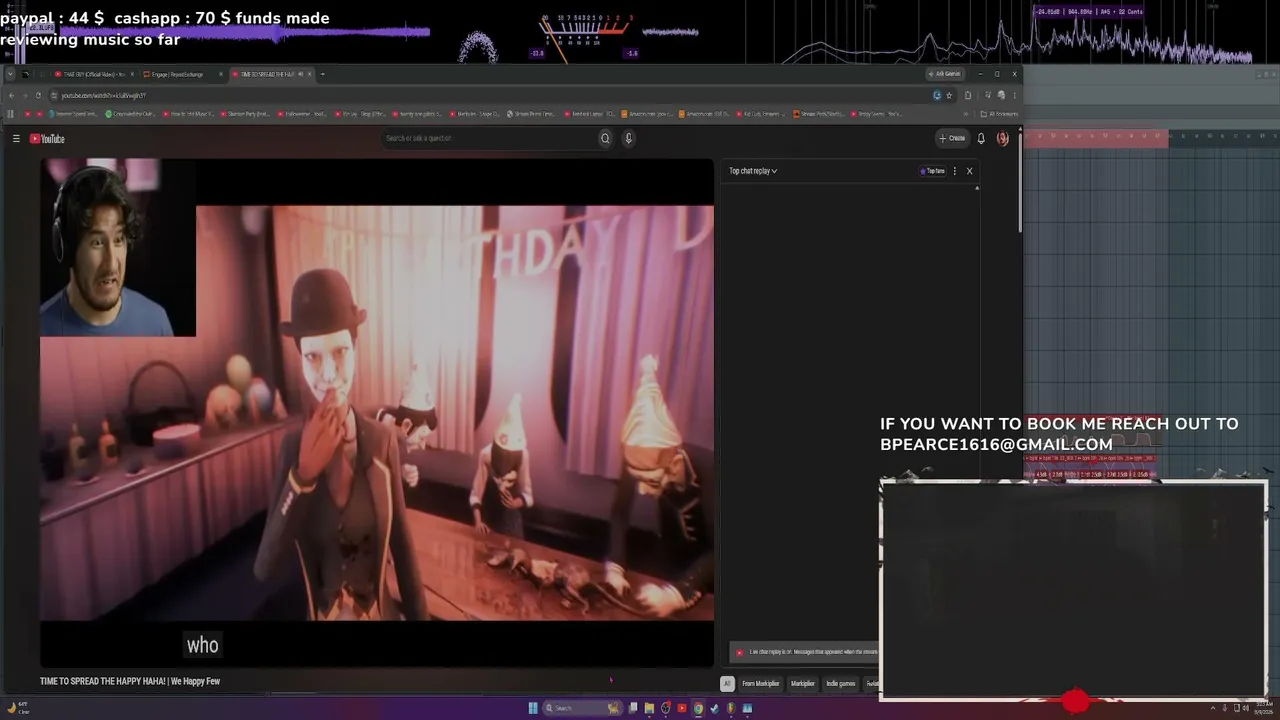Go to the YouTube home logo
The width and height of the screenshot is (1280, 720).
[47, 139]
